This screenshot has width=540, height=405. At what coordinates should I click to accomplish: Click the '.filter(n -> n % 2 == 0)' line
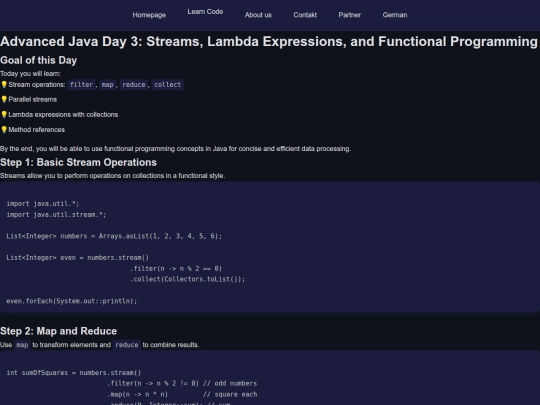176,268
